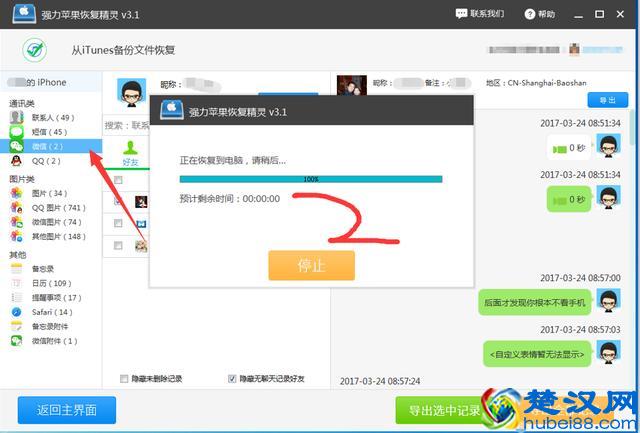The width and height of the screenshot is (640, 433).
Task: Select the 提醒事项 (17) reminders icon
Action: pyautogui.click(x=17, y=298)
